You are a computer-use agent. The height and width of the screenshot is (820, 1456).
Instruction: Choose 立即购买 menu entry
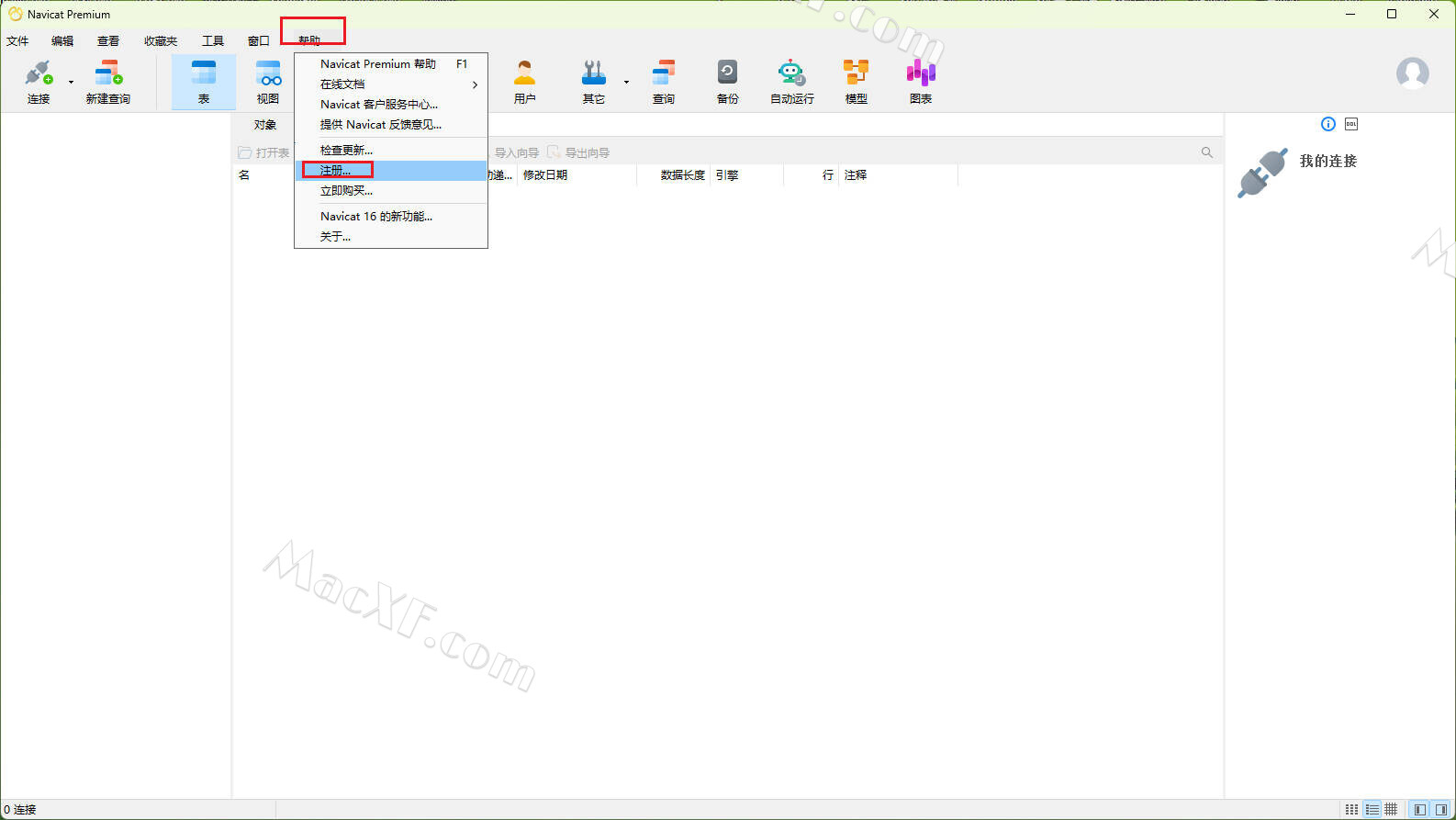(x=391, y=191)
